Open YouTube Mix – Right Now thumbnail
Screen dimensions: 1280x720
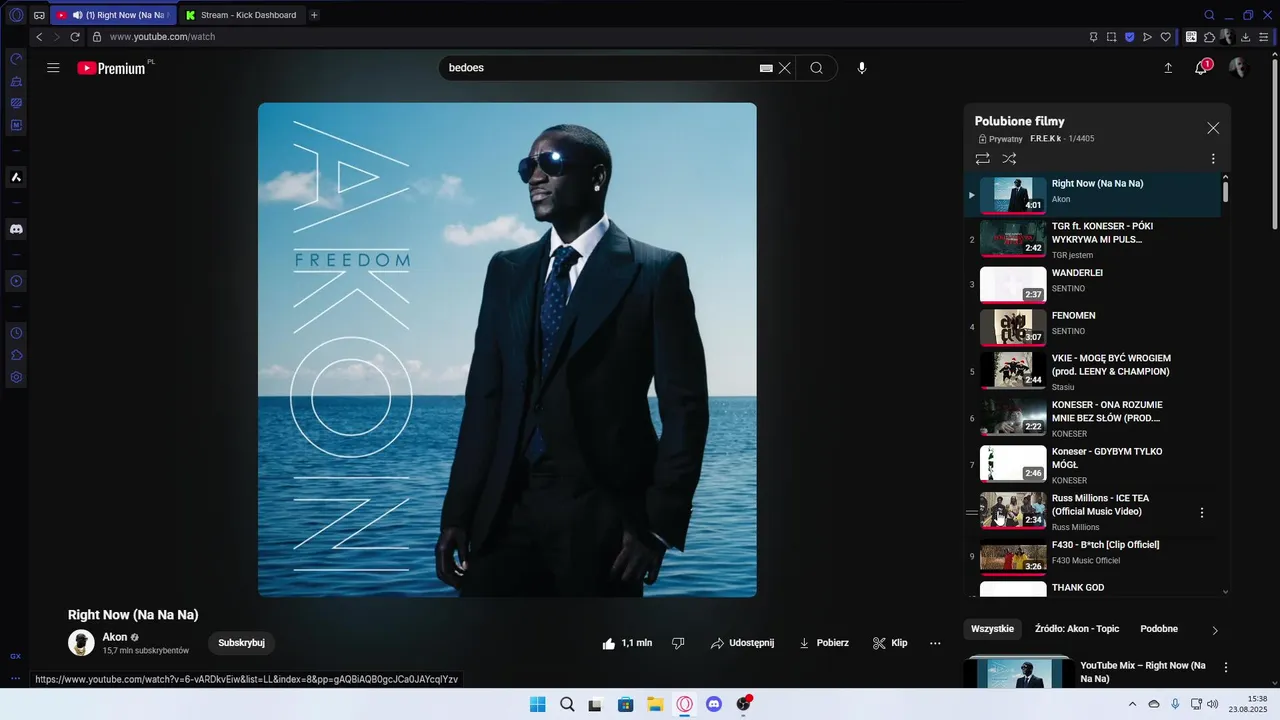tap(1018, 673)
